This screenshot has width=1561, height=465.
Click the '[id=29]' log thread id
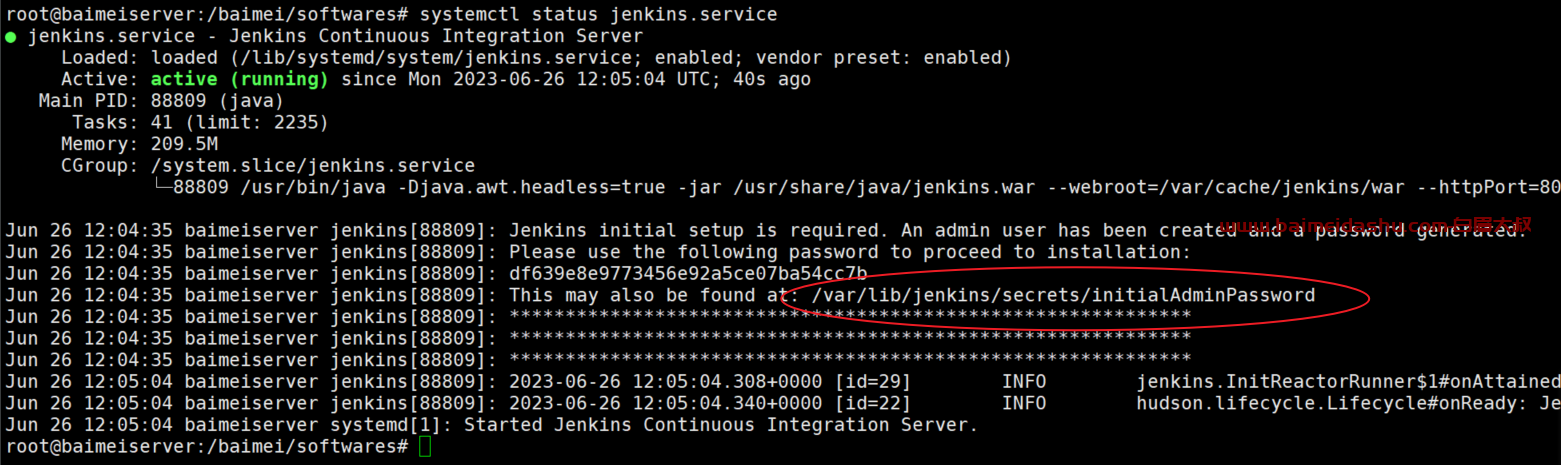(x=872, y=382)
